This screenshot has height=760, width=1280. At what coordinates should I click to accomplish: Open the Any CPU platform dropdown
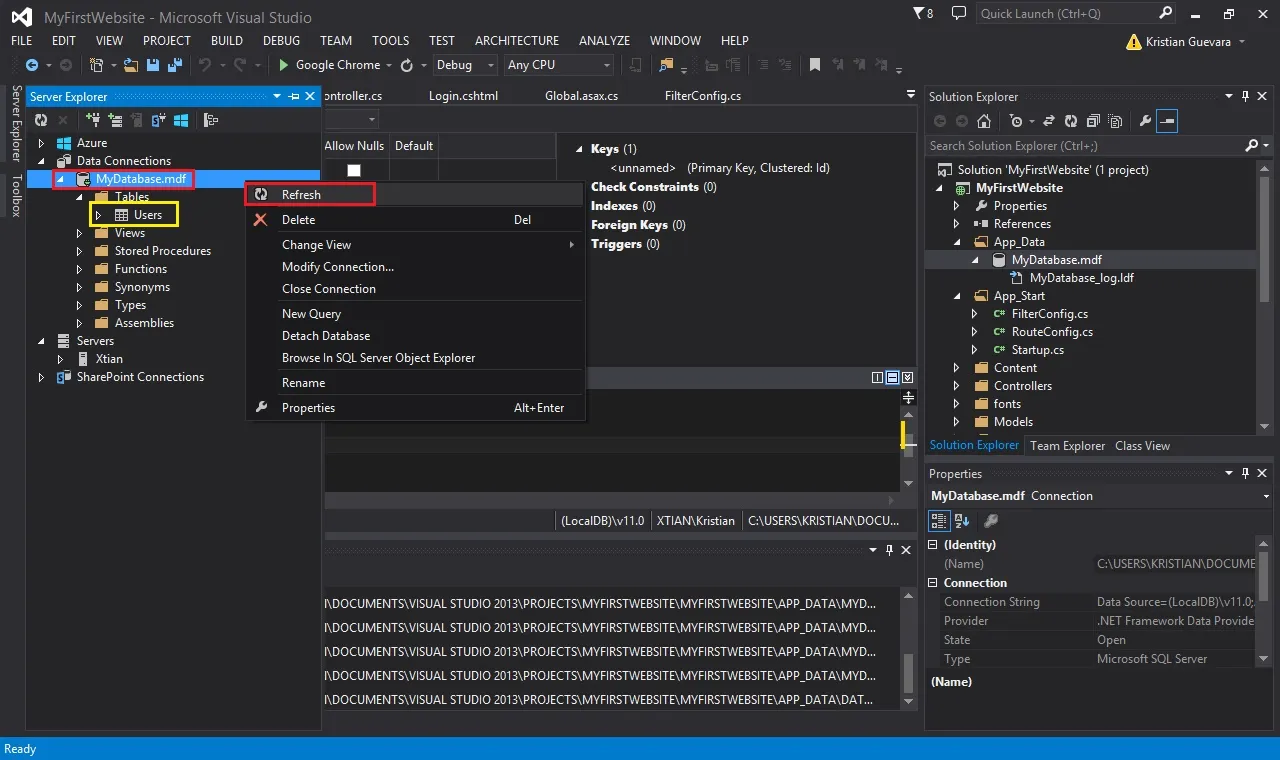[559, 65]
